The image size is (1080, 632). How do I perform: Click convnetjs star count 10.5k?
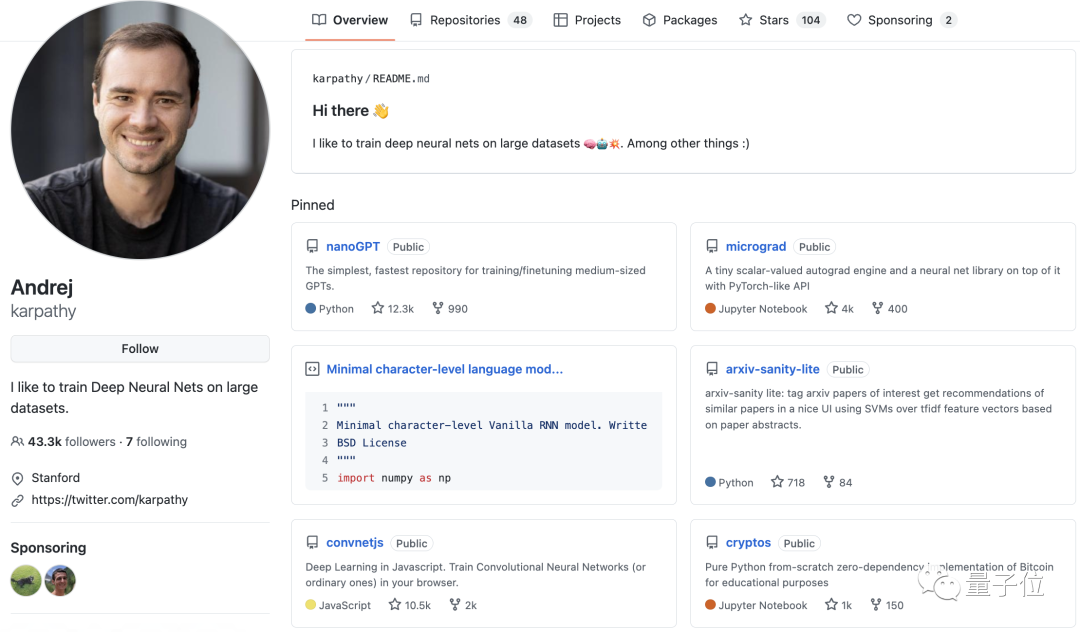409,605
